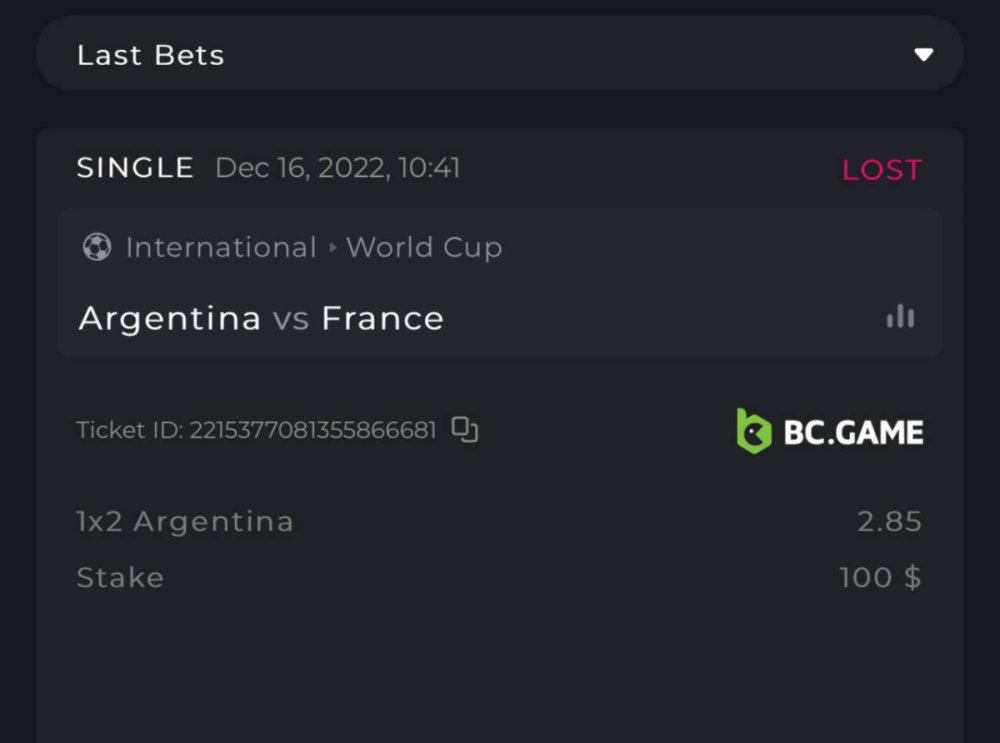This screenshot has width=1000, height=743.
Task: Click the 100 $ stake amount
Action: point(880,577)
